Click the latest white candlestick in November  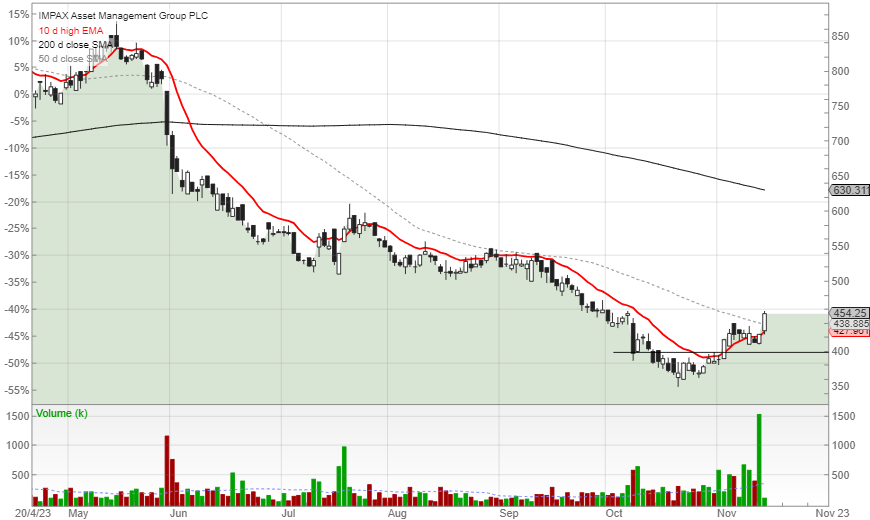(765, 322)
